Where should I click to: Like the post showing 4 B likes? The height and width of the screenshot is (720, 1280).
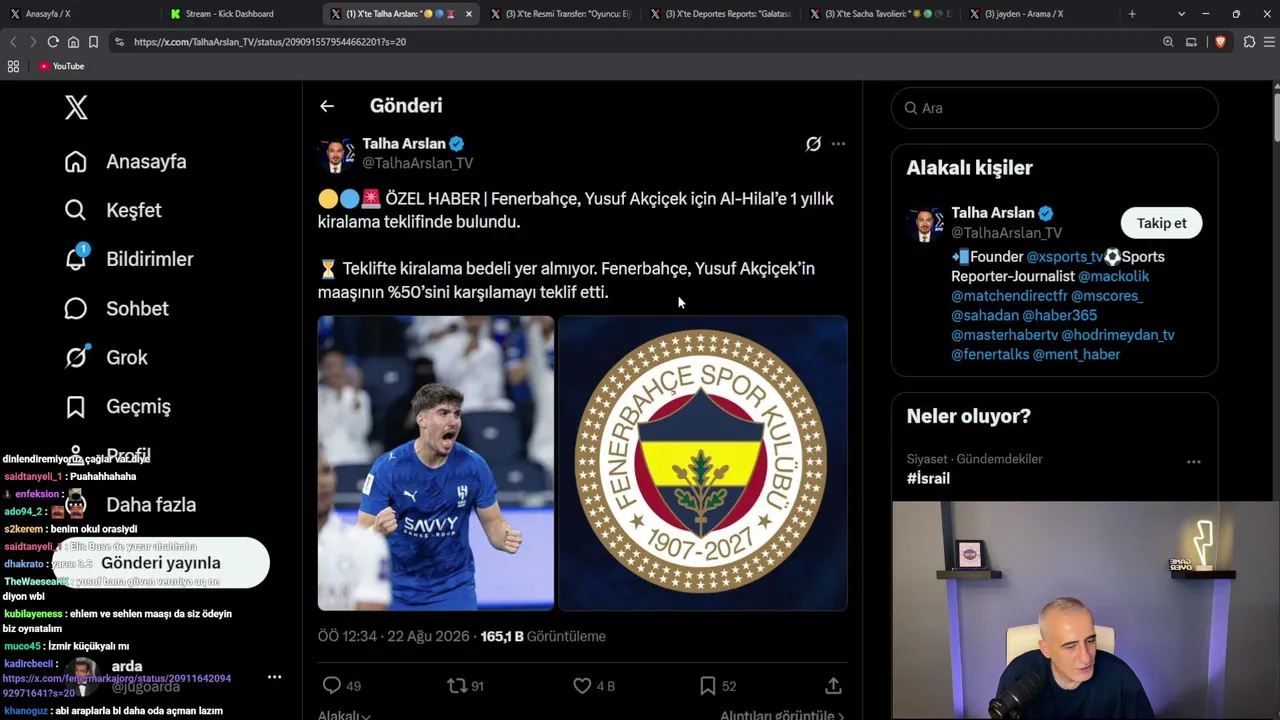tap(593, 686)
